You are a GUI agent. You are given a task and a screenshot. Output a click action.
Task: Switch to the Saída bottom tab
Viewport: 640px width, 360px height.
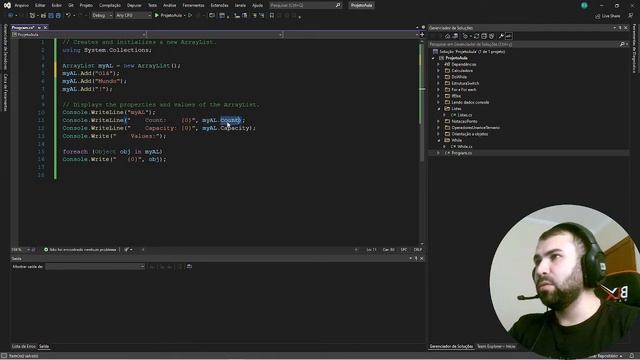pos(44,346)
